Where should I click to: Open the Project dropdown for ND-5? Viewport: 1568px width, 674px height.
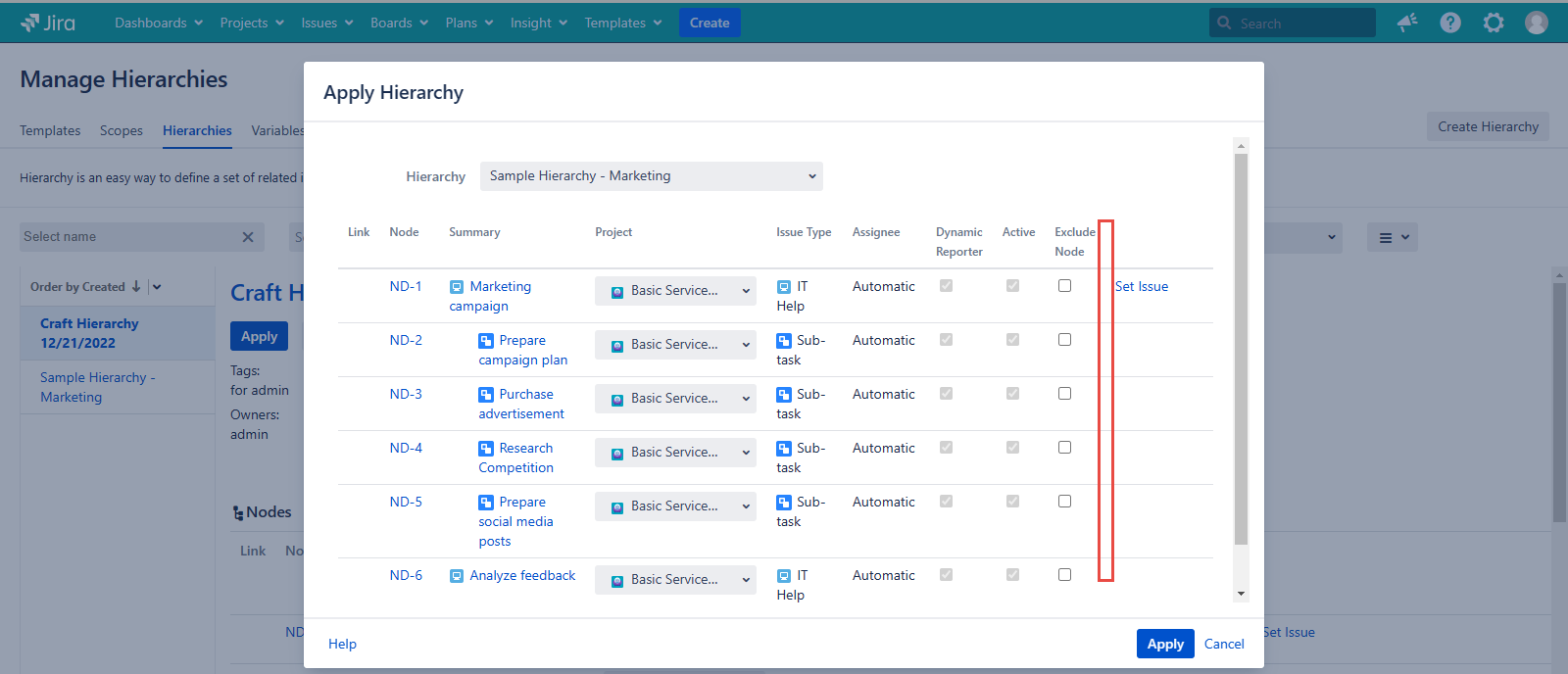point(675,506)
